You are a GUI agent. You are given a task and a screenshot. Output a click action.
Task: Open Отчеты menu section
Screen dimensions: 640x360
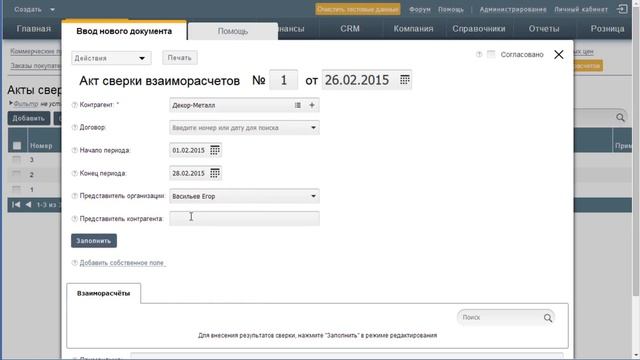point(544,29)
